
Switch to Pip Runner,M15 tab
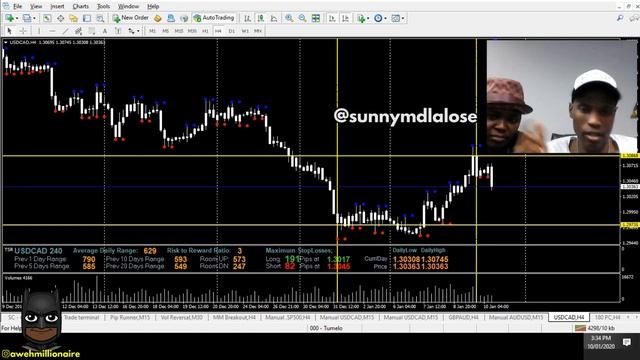pos(130,317)
